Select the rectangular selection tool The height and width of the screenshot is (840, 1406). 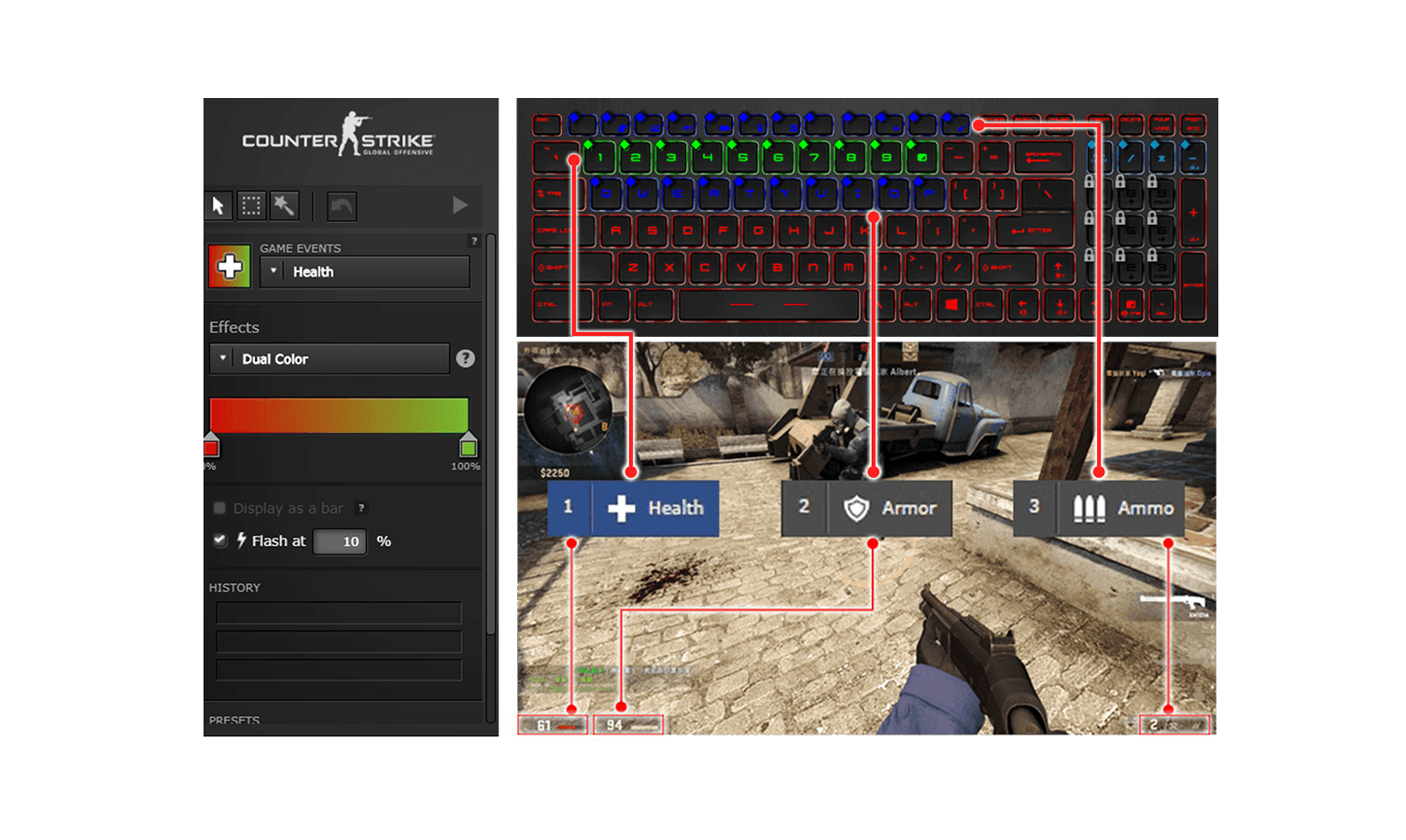250,205
